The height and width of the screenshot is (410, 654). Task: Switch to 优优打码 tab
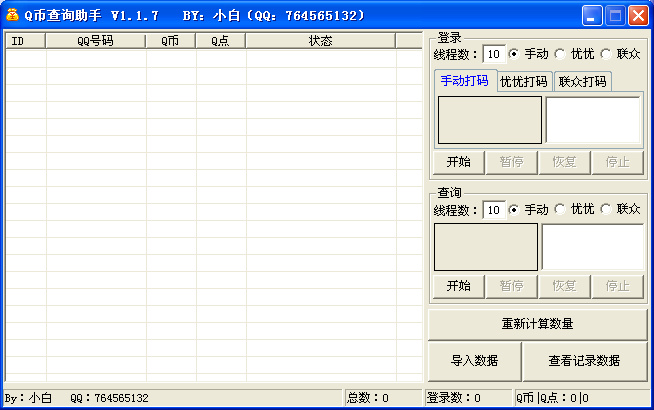coord(524,81)
